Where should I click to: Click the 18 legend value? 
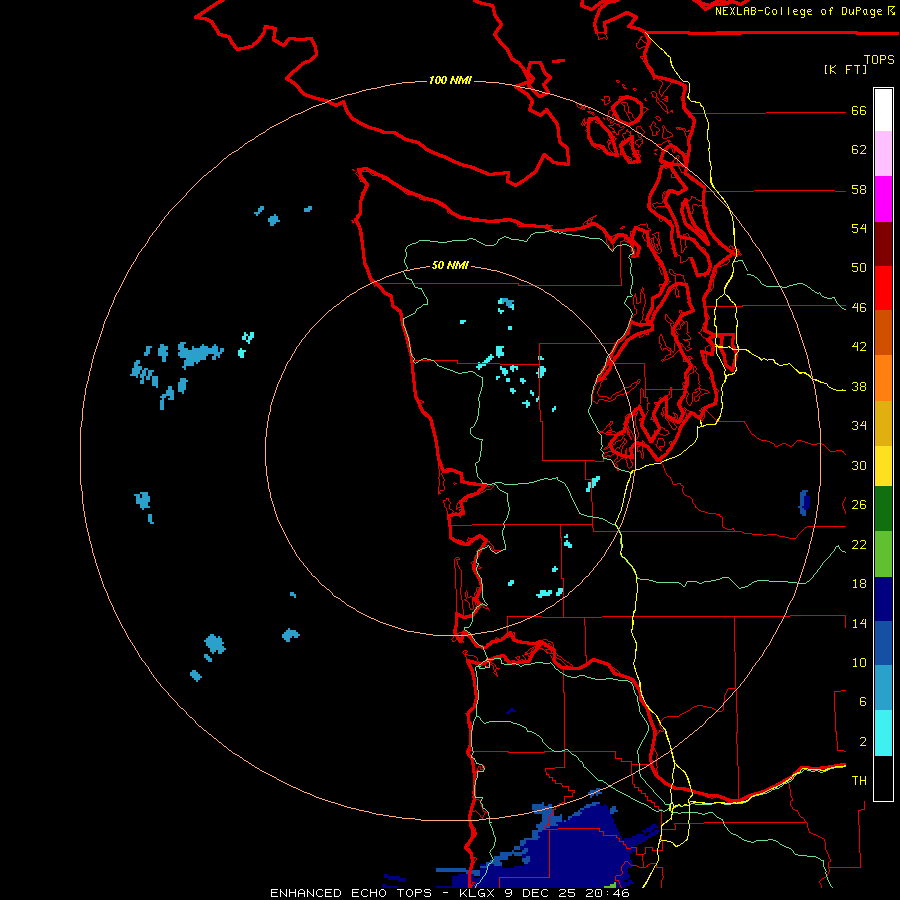[x=859, y=584]
